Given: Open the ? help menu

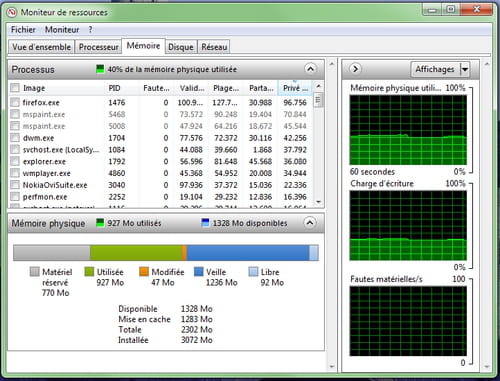Looking at the screenshot, I should (90, 30).
